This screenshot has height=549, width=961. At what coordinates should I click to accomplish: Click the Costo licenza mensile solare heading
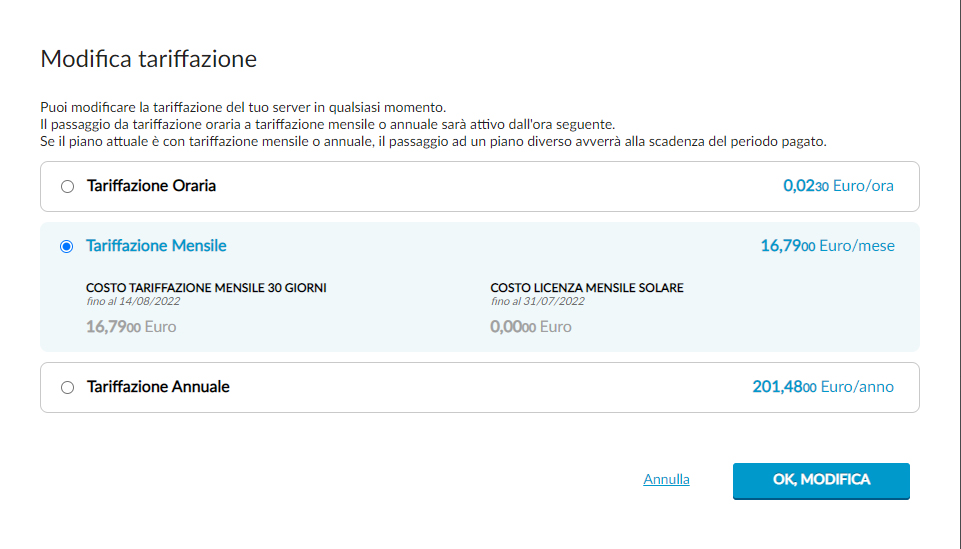(587, 287)
